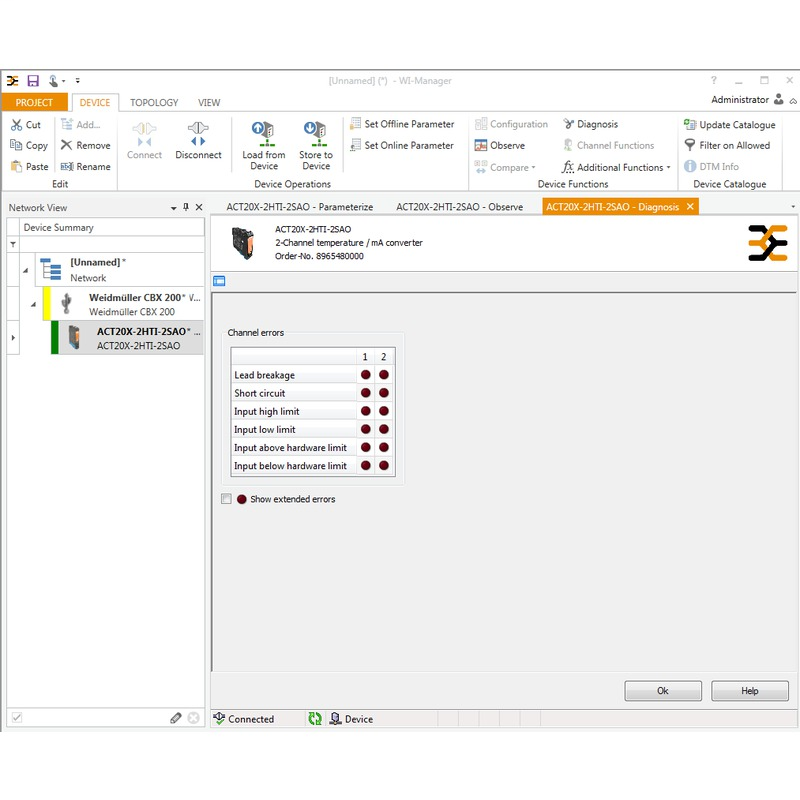Click the filter funnel in the filter row
This screenshot has height=800, width=800.
[13, 244]
